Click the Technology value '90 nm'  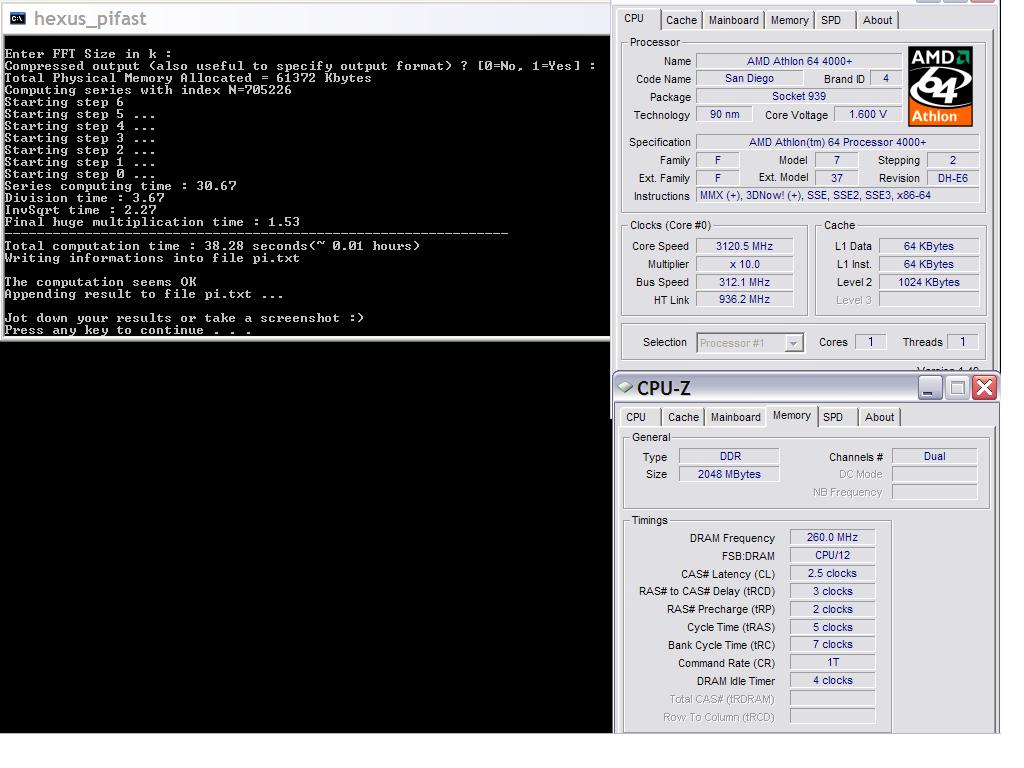(725, 114)
